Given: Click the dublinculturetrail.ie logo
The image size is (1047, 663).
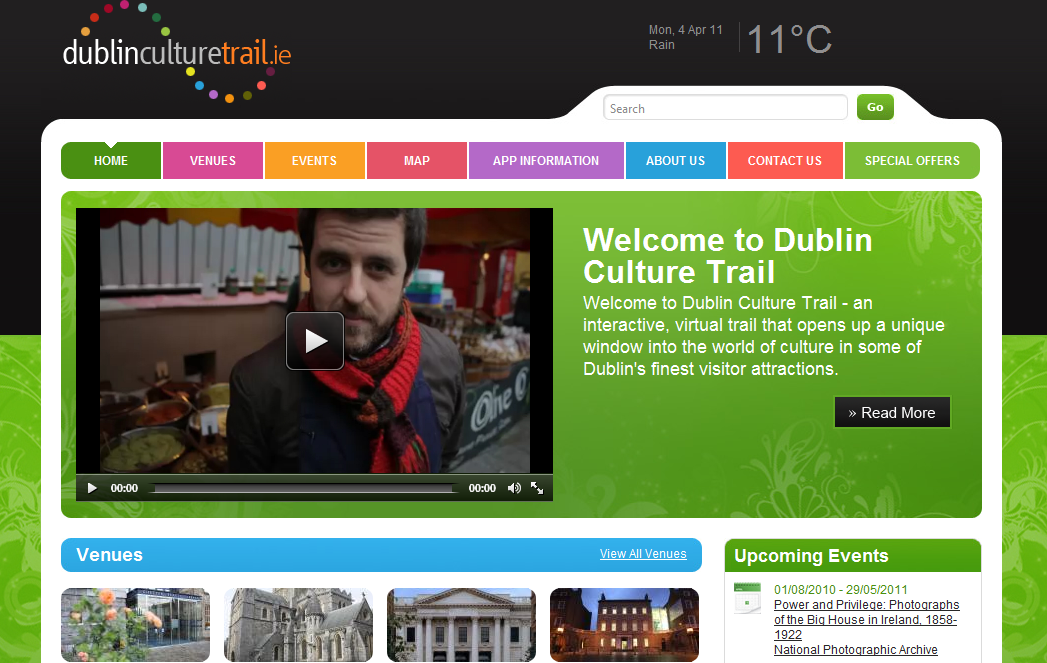Looking at the screenshot, I should [x=177, y=52].
